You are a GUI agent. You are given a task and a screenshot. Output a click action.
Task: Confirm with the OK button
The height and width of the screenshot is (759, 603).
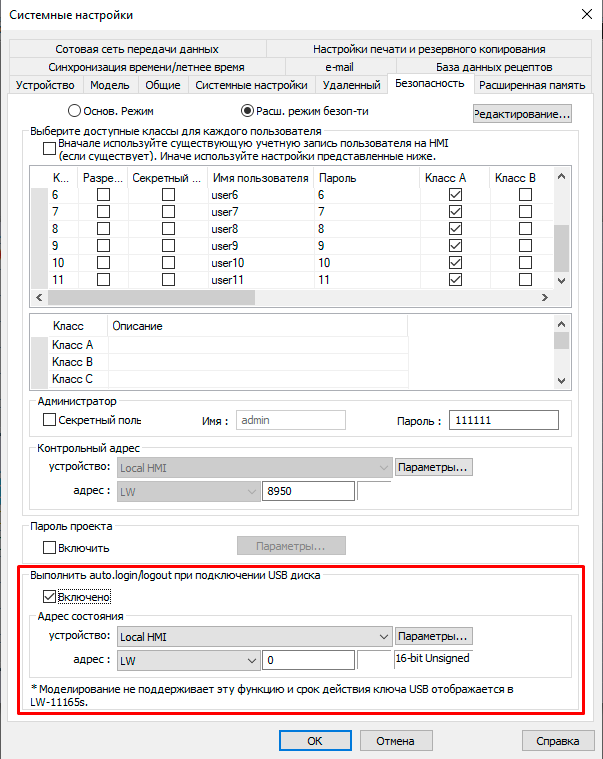(315, 741)
